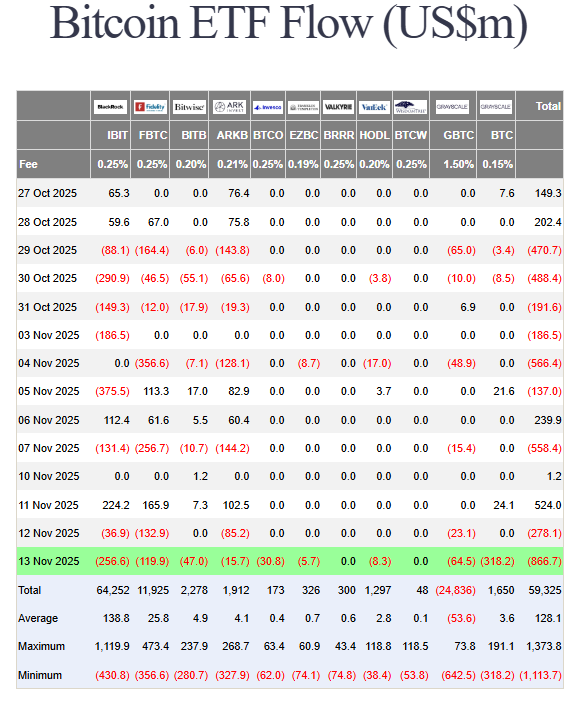Viewport: 588px width, 705px height.
Task: Click the 05 Nov 2025 date cell
Action: click(49, 392)
